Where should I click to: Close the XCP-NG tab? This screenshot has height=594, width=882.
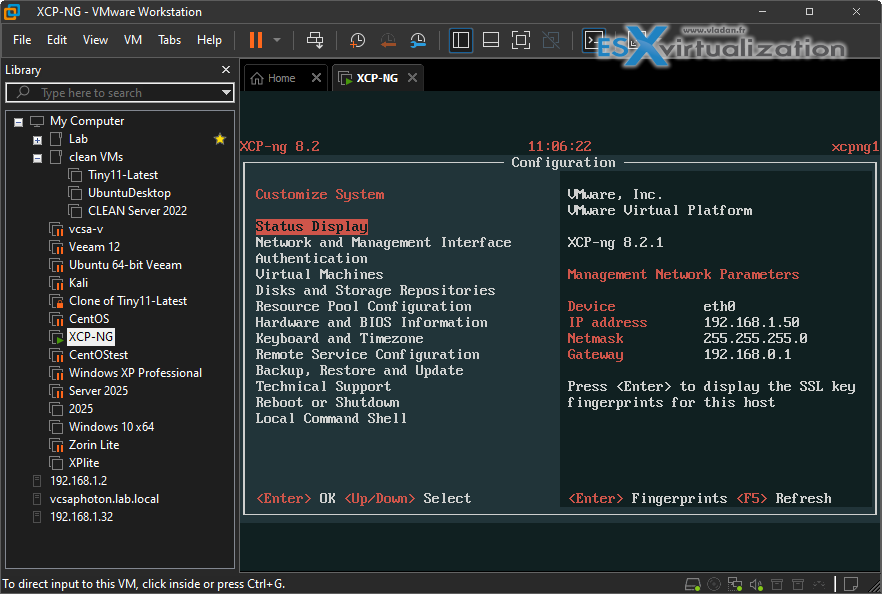point(412,78)
